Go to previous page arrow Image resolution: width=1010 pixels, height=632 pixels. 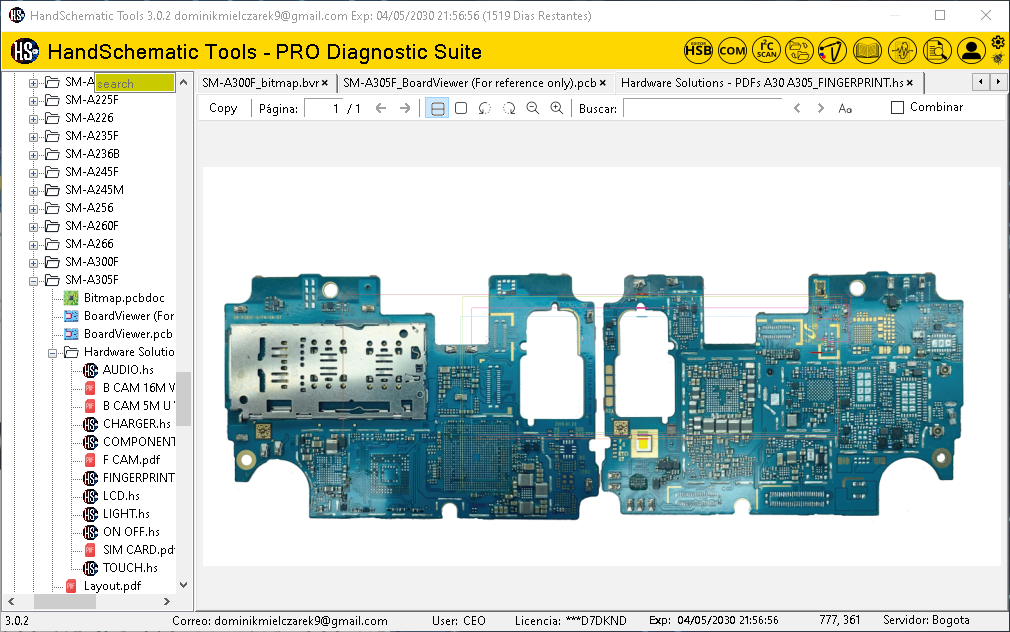pyautogui.click(x=381, y=108)
